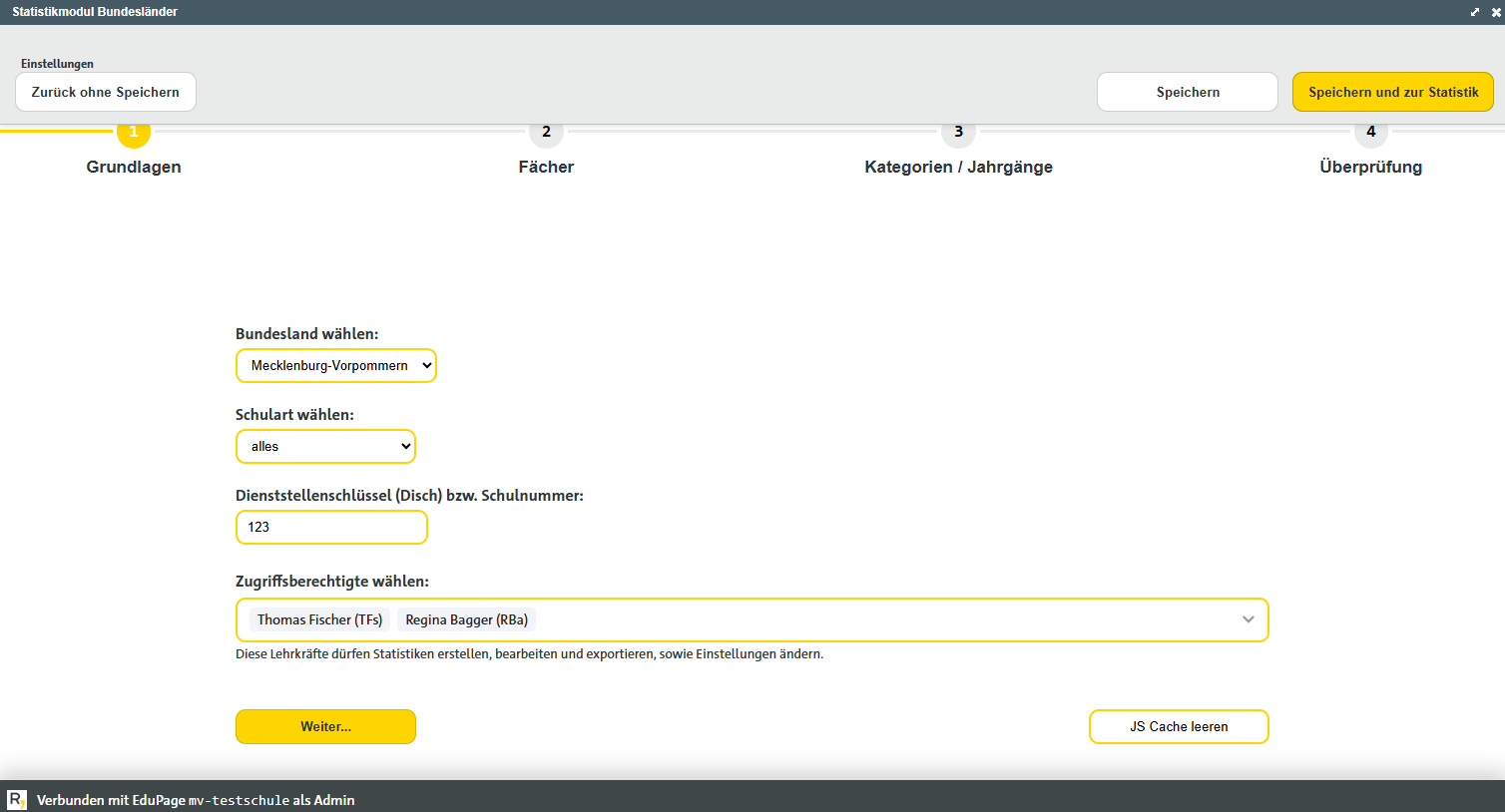This screenshot has width=1505, height=812.
Task: Click the Dienststellenschlüssel input field with 123
Action: pos(331,527)
